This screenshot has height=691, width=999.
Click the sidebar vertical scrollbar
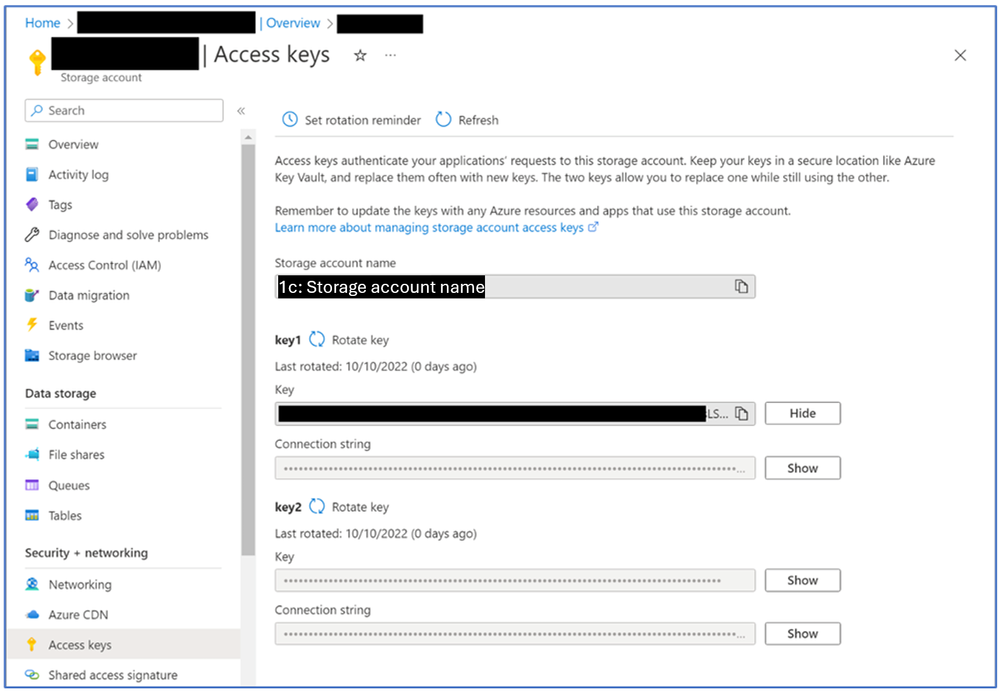tap(248, 350)
